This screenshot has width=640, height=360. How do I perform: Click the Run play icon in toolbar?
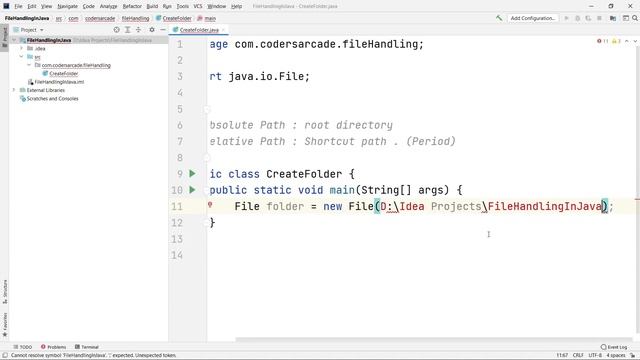click(x=567, y=18)
